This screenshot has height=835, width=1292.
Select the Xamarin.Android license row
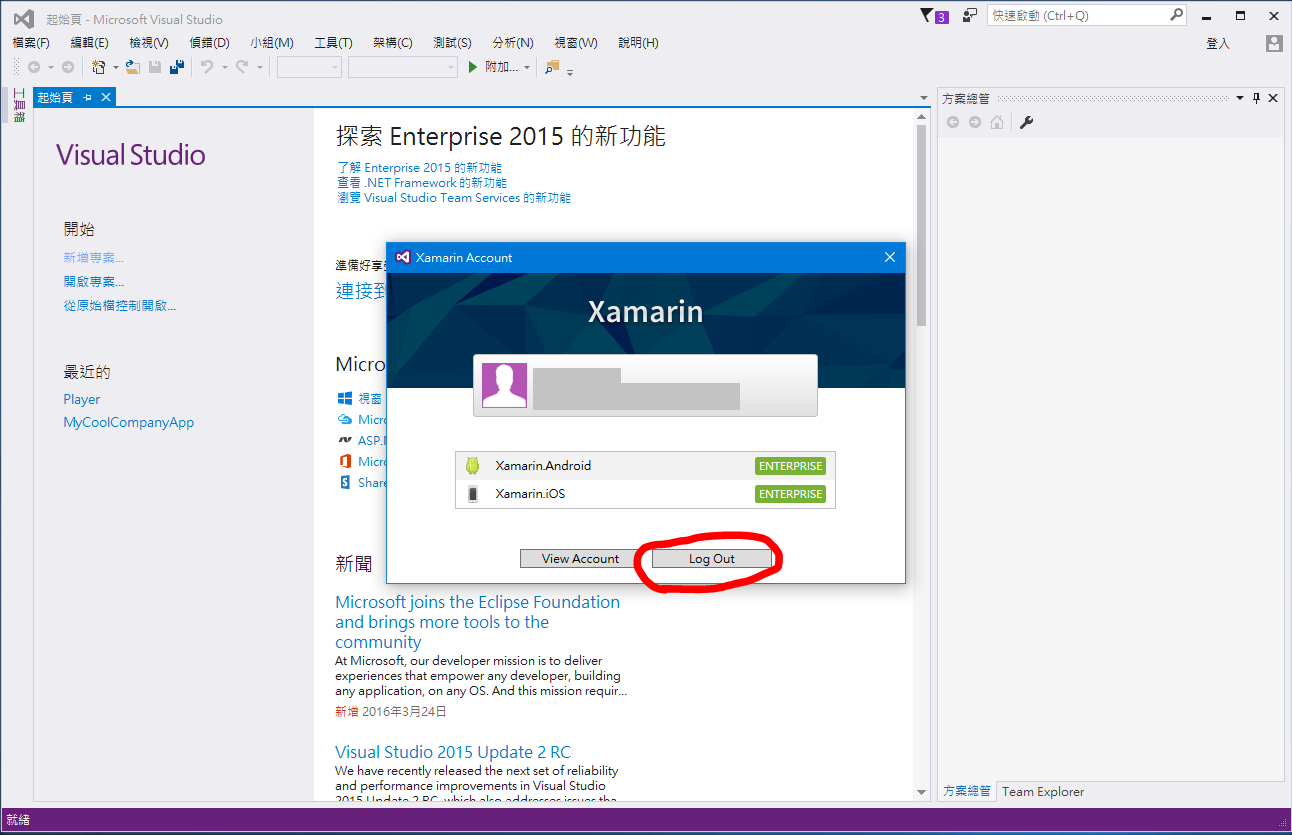[645, 466]
